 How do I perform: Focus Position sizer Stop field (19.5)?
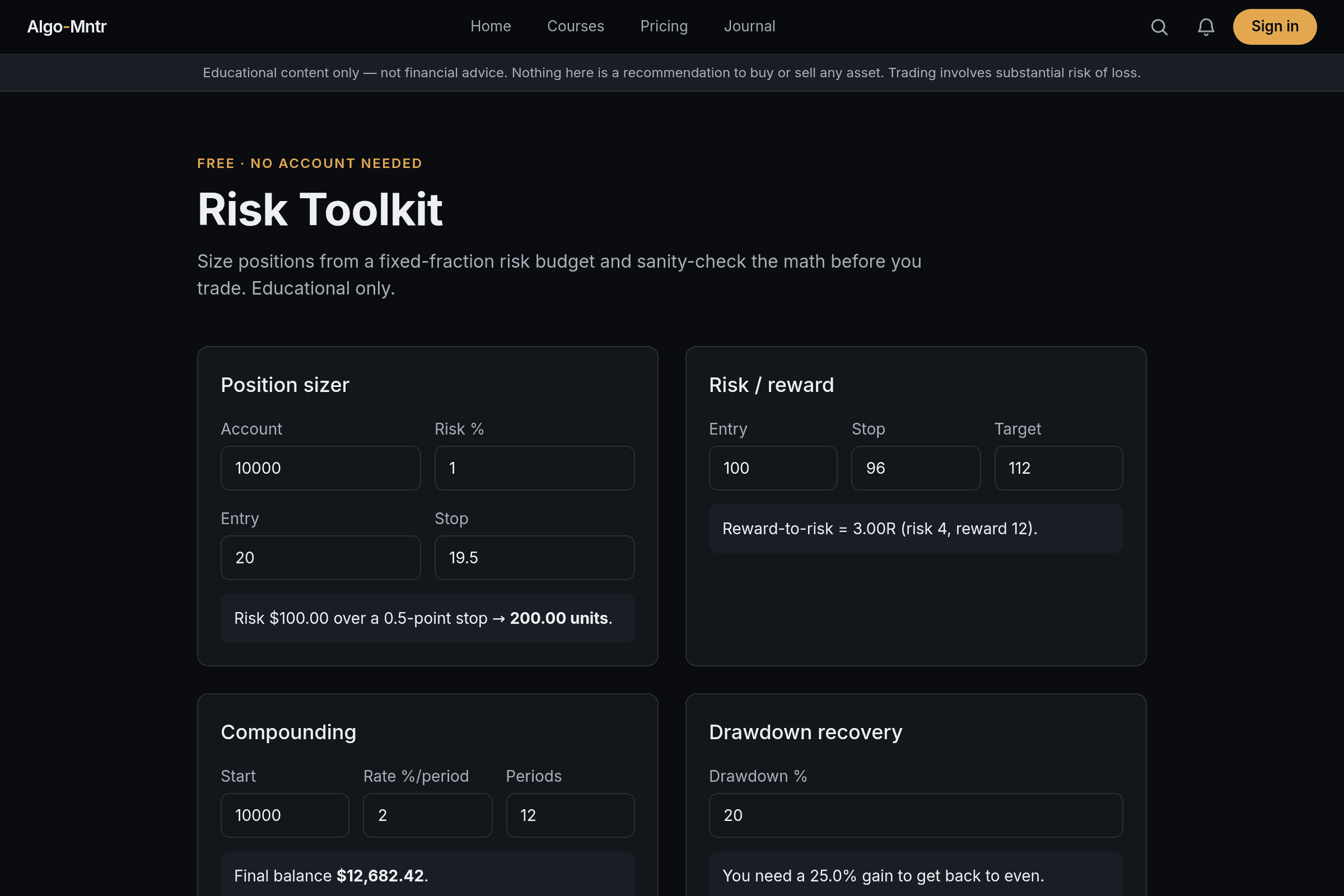[534, 558]
